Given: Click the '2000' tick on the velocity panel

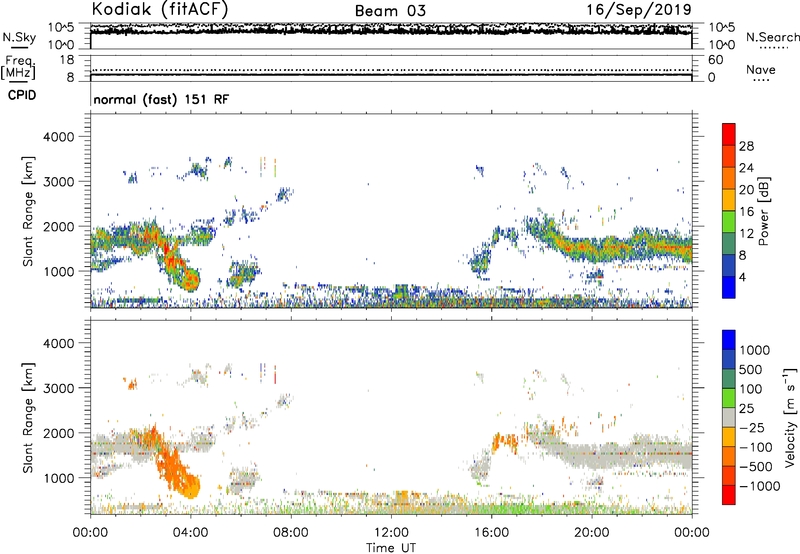Looking at the screenshot, I should tap(59, 433).
